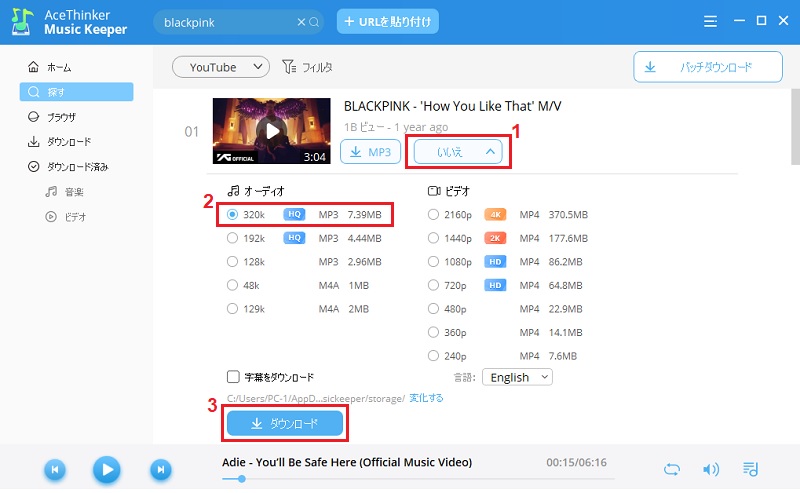Enable the subtitle download checkbox
The width and height of the screenshot is (800, 493).
(233, 377)
